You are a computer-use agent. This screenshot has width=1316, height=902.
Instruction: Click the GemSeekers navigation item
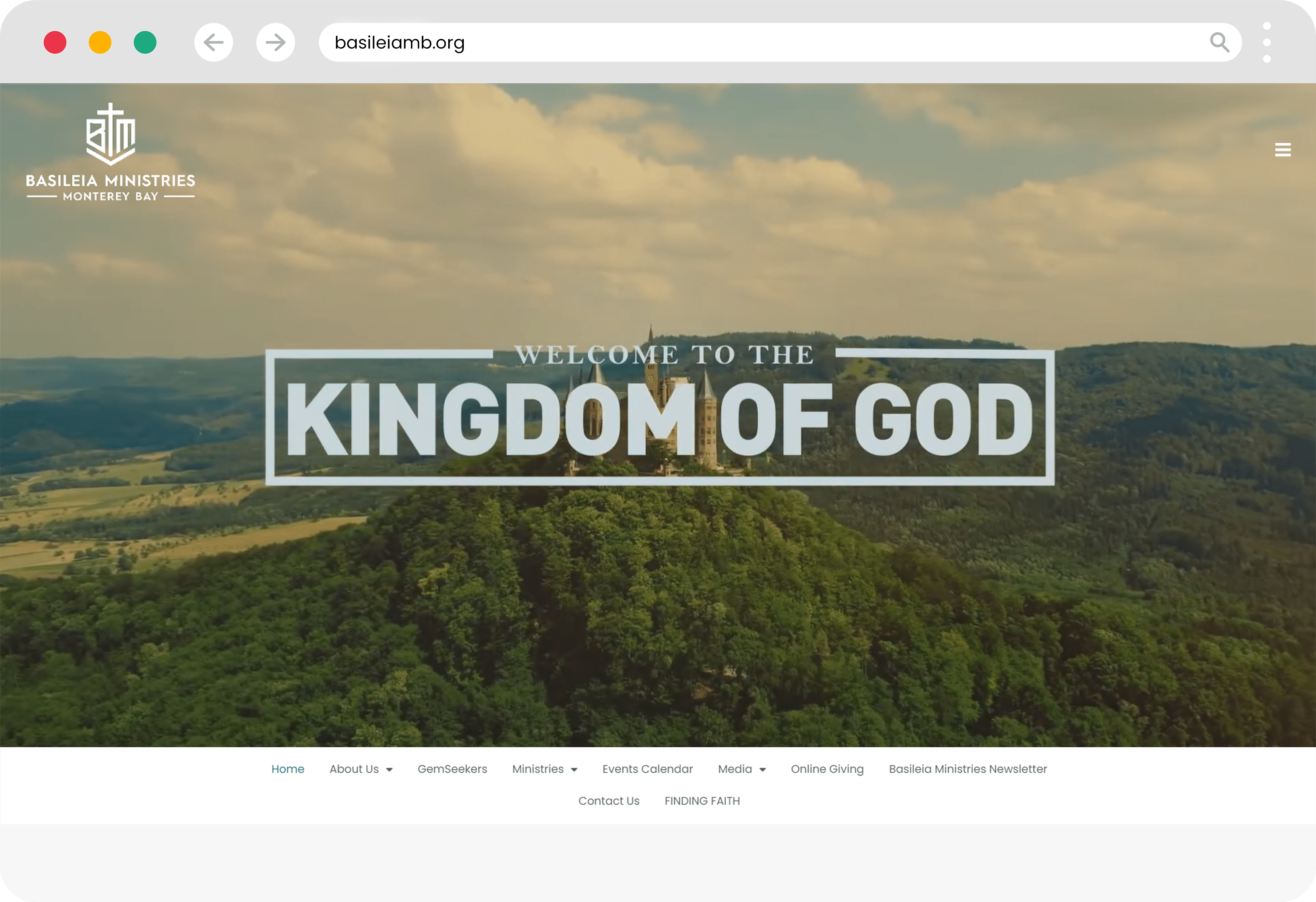coord(452,769)
